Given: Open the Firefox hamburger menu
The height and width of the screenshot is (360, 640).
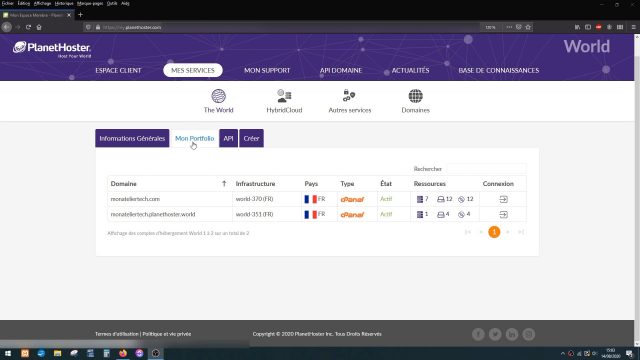Looking at the screenshot, I should pos(633,27).
